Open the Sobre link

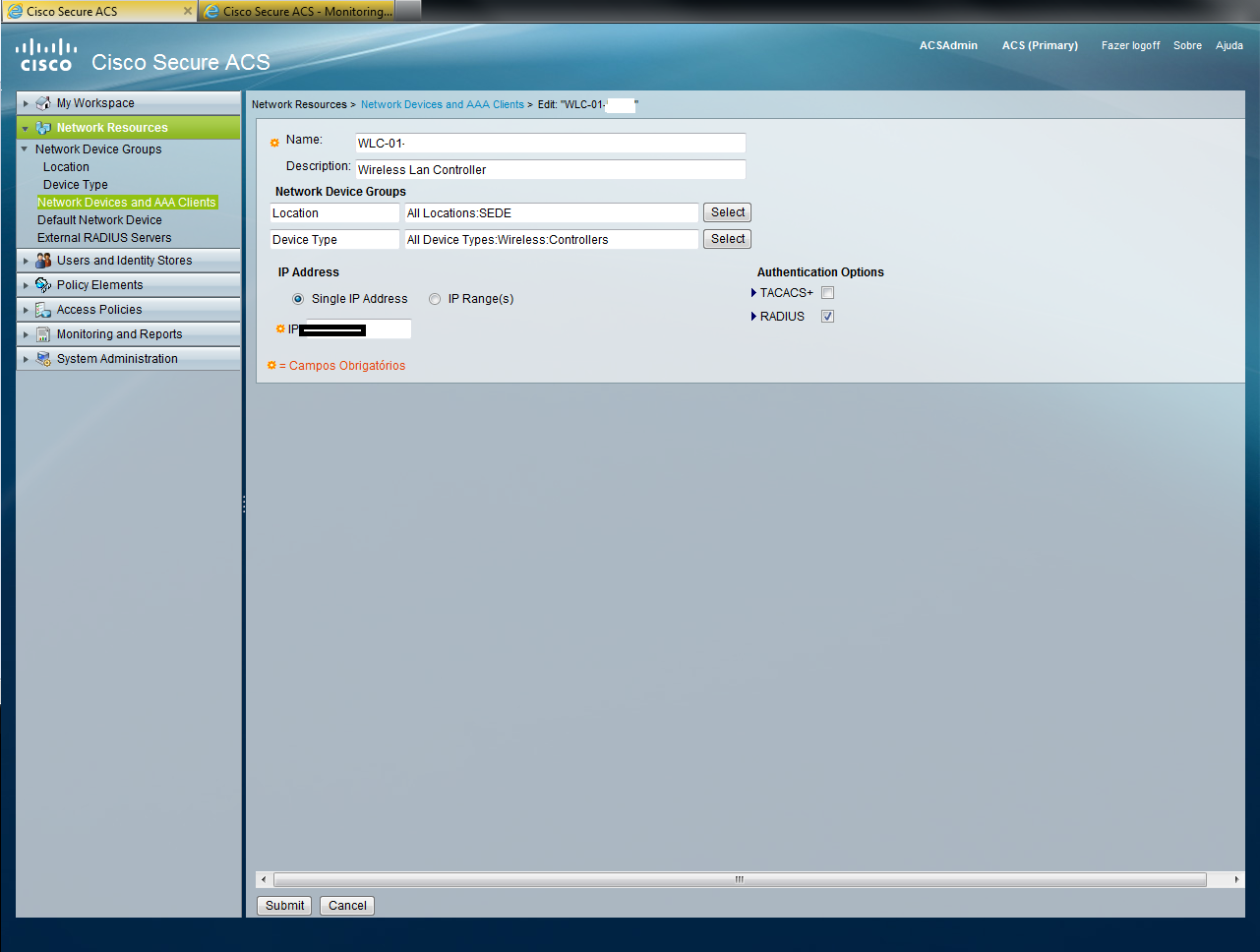point(1187,45)
